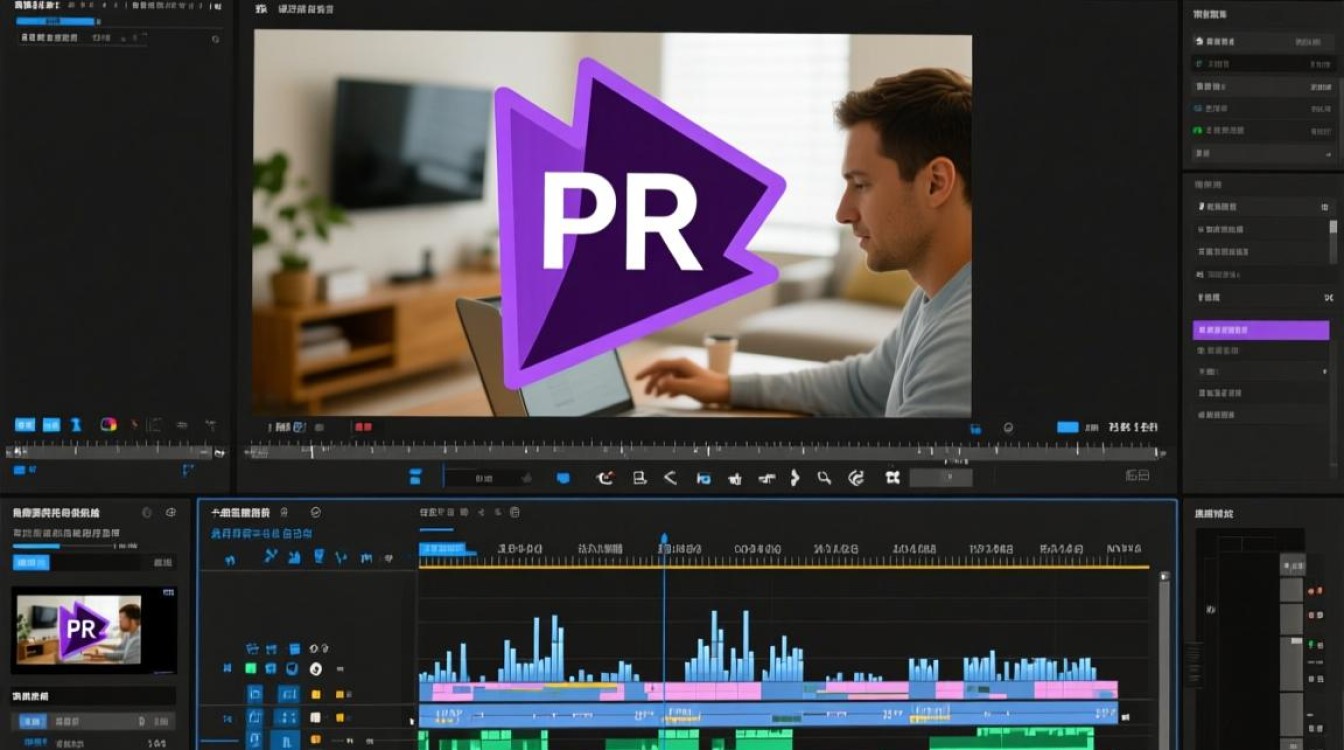Viewport: 1344px width, 750px height.
Task: Click the solid blue rectangle icon in monitor toolbar
Action: pos(563,478)
